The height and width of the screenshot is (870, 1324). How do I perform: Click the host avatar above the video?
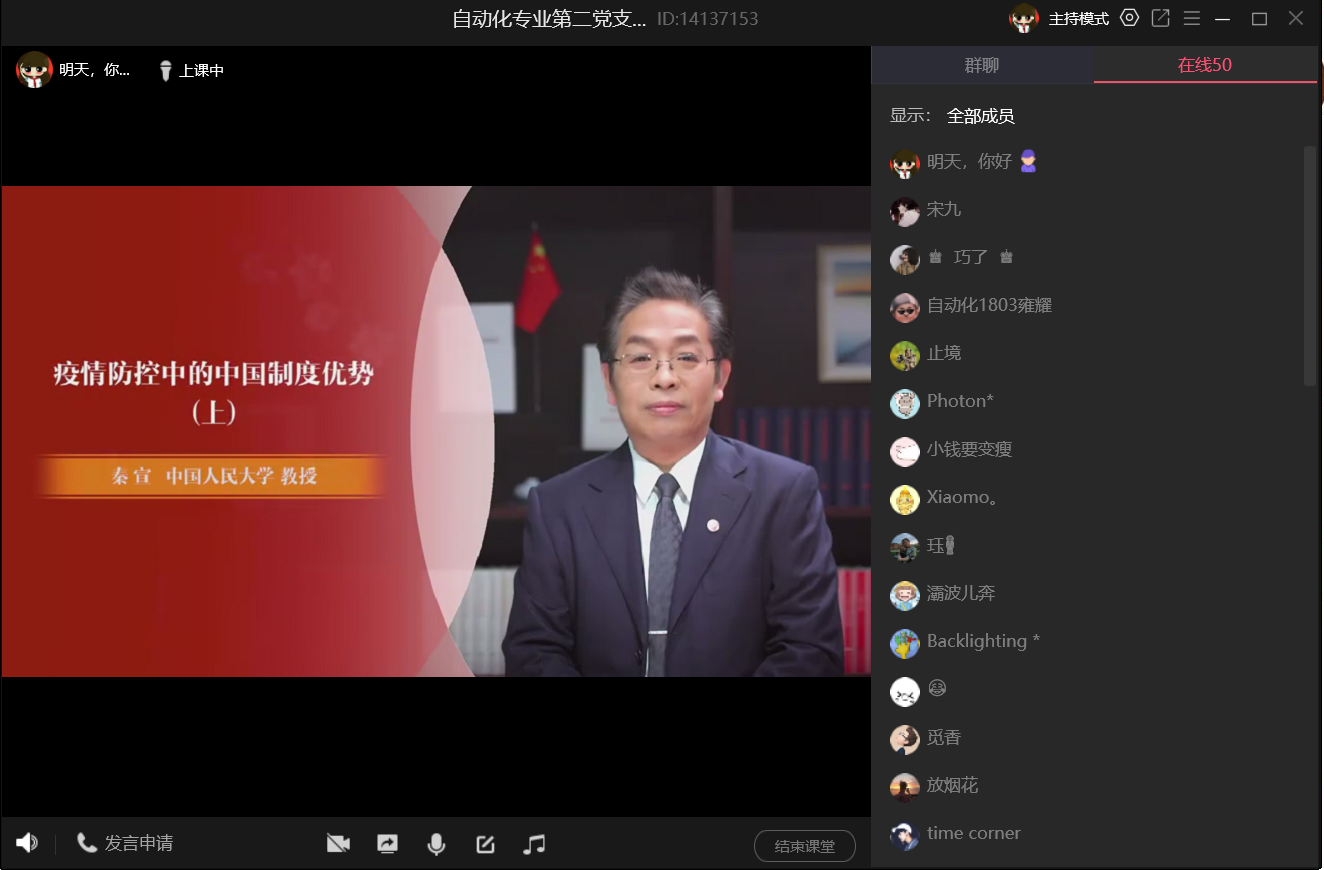pyautogui.click(x=34, y=70)
